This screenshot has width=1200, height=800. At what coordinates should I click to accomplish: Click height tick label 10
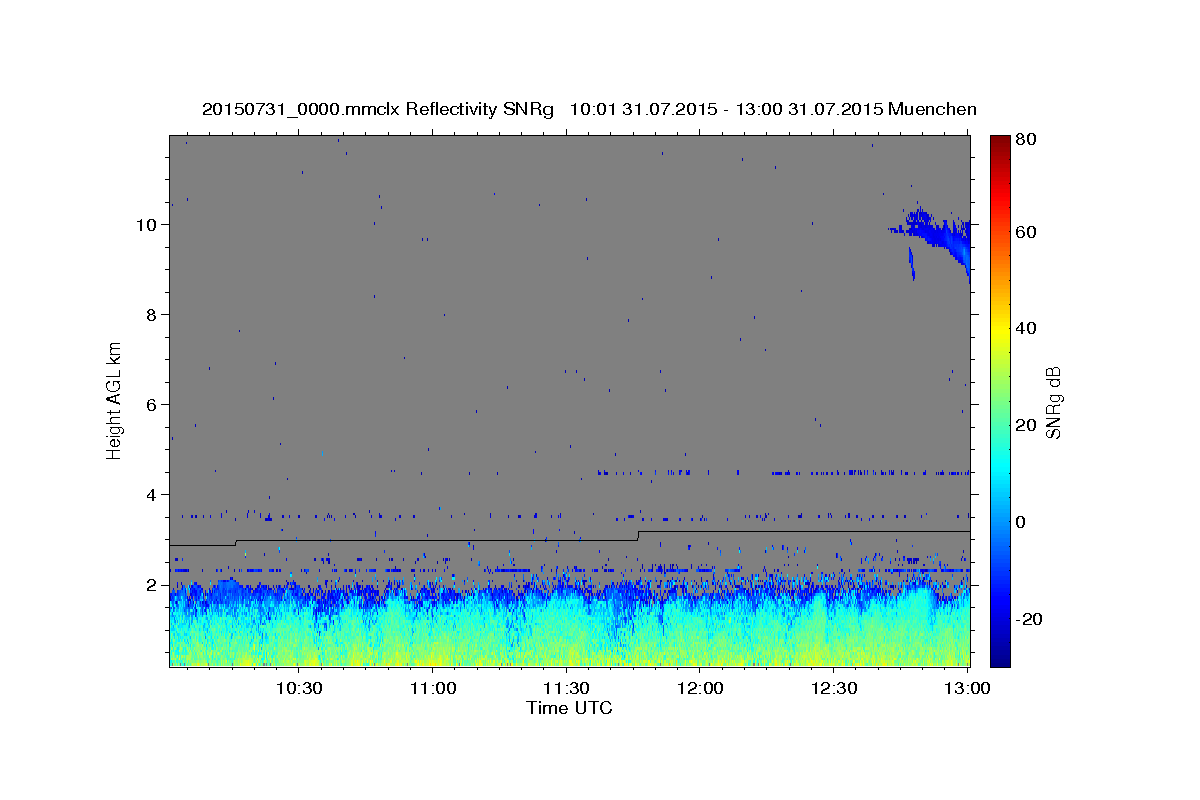147,225
